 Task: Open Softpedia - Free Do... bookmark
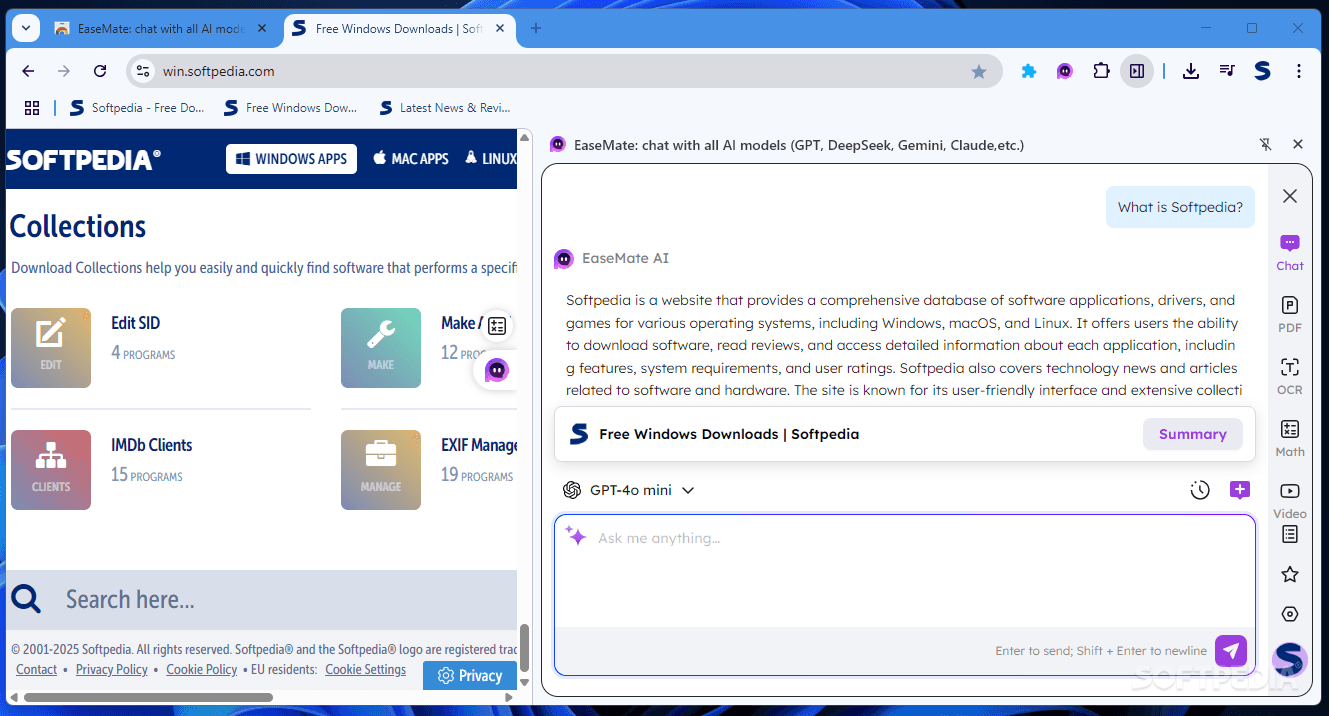click(x=136, y=108)
